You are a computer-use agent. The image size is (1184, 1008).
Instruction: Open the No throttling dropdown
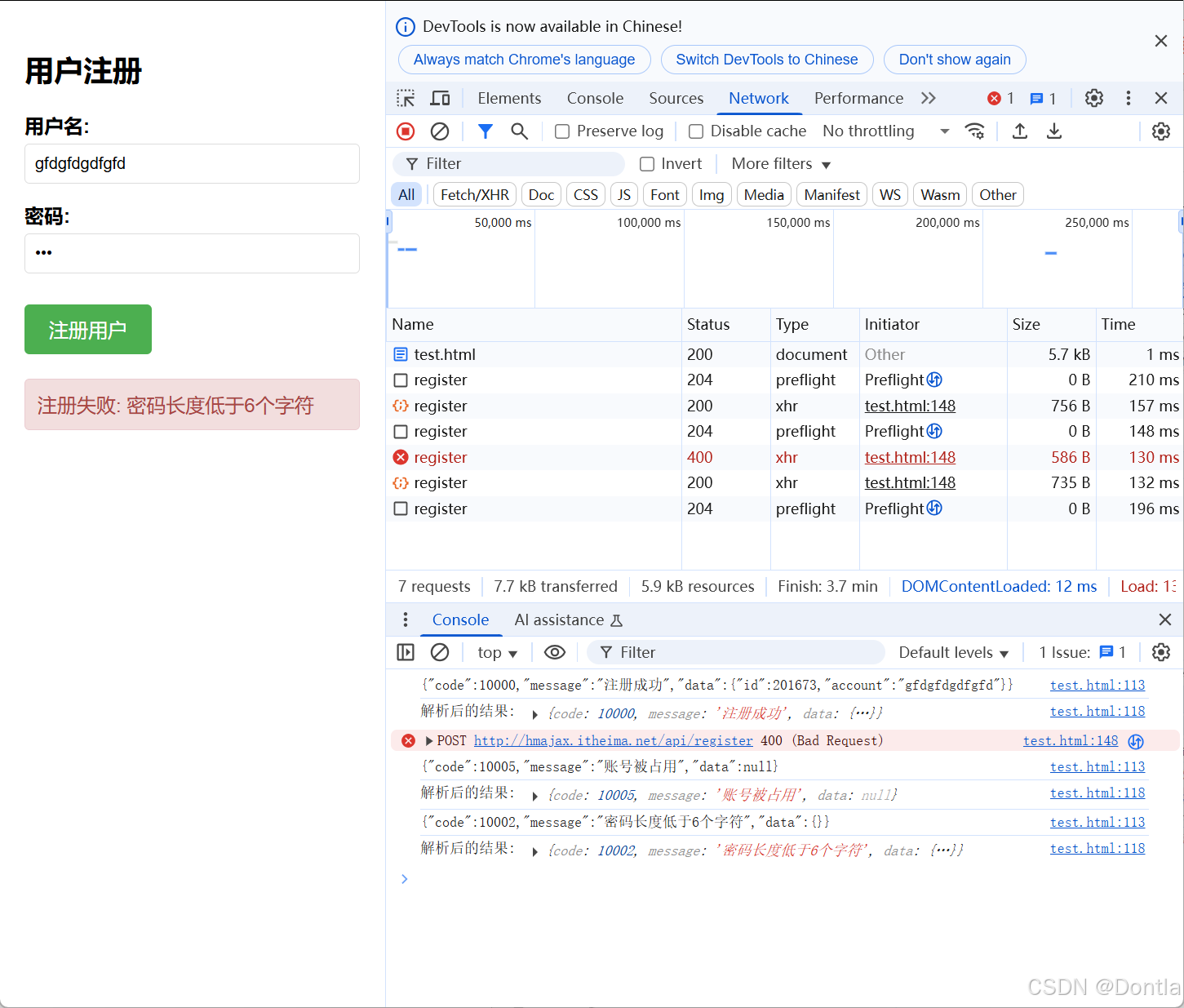(x=885, y=131)
